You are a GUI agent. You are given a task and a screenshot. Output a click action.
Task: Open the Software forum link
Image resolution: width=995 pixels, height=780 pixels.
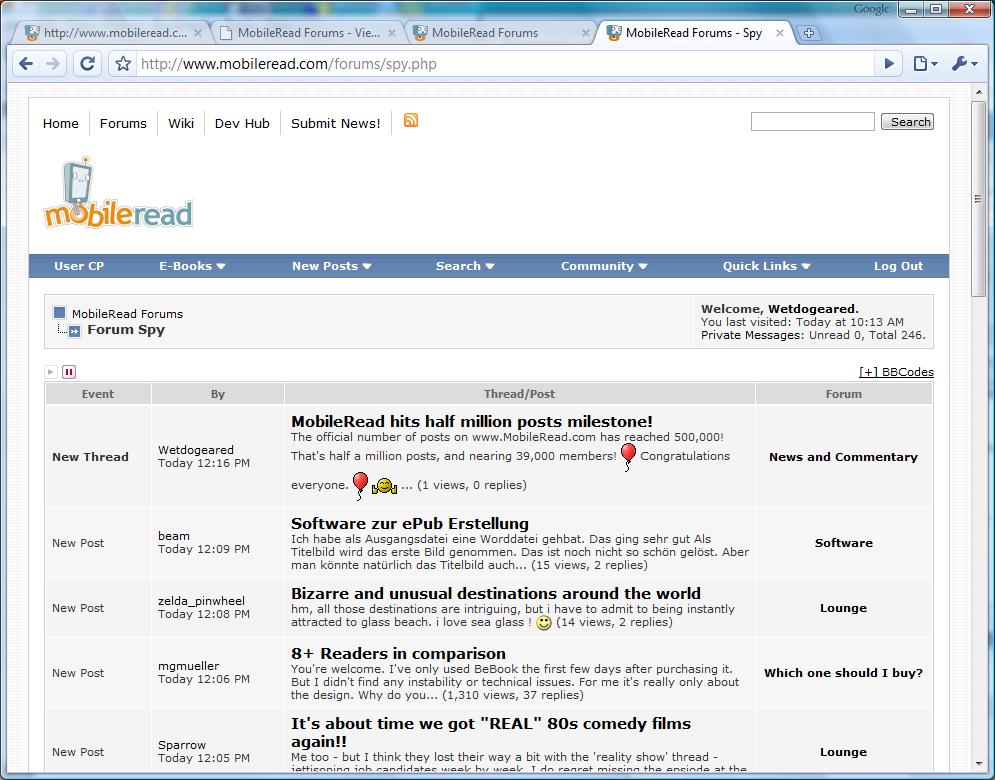coord(843,543)
